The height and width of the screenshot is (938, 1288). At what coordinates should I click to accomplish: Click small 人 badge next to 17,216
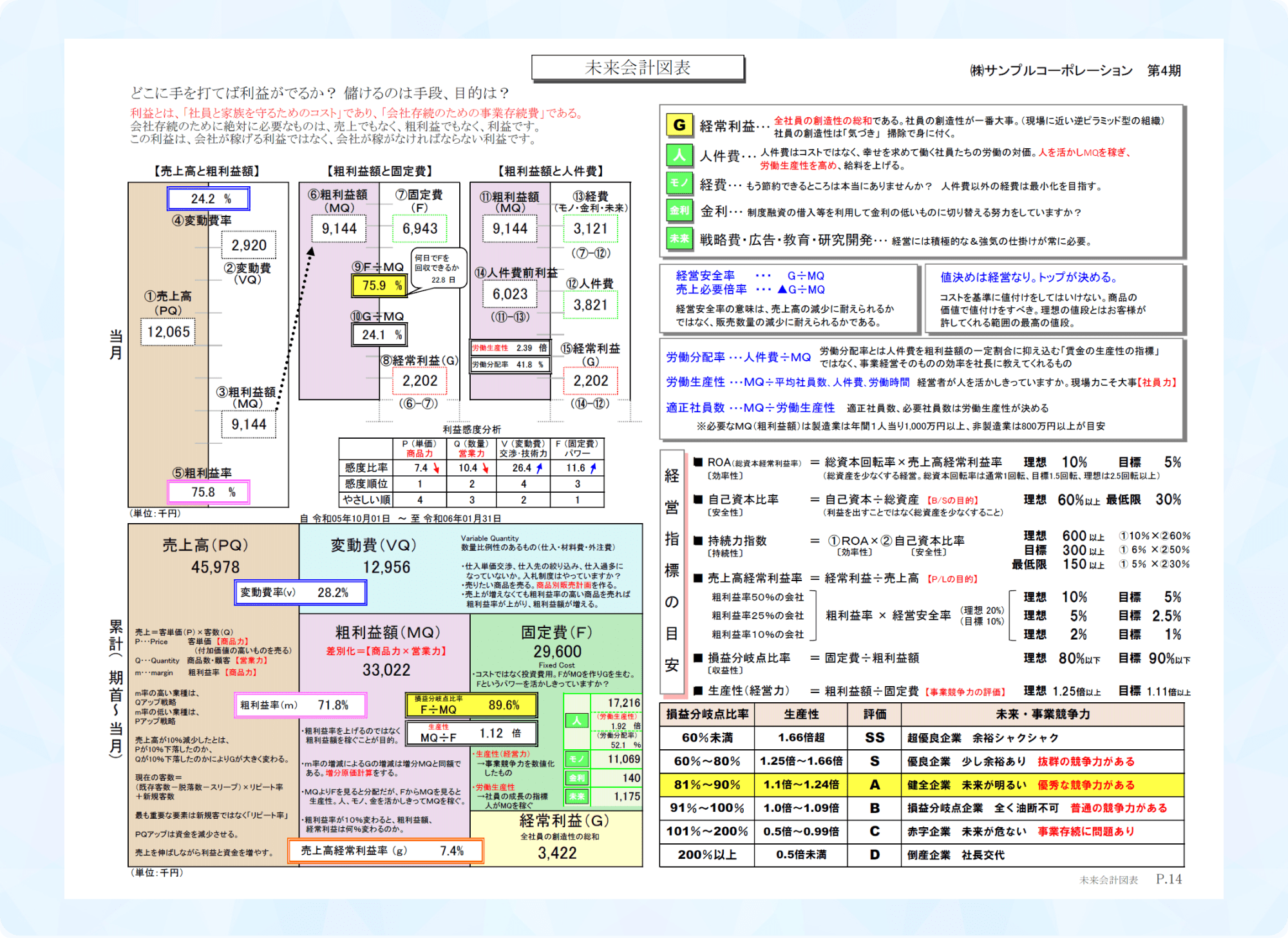tap(577, 720)
